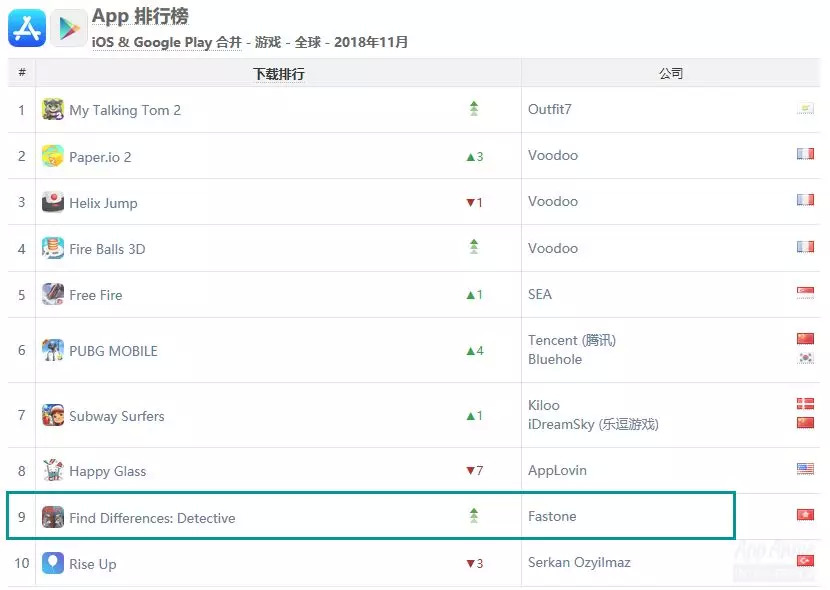Open the Helix Jump title

103,203
